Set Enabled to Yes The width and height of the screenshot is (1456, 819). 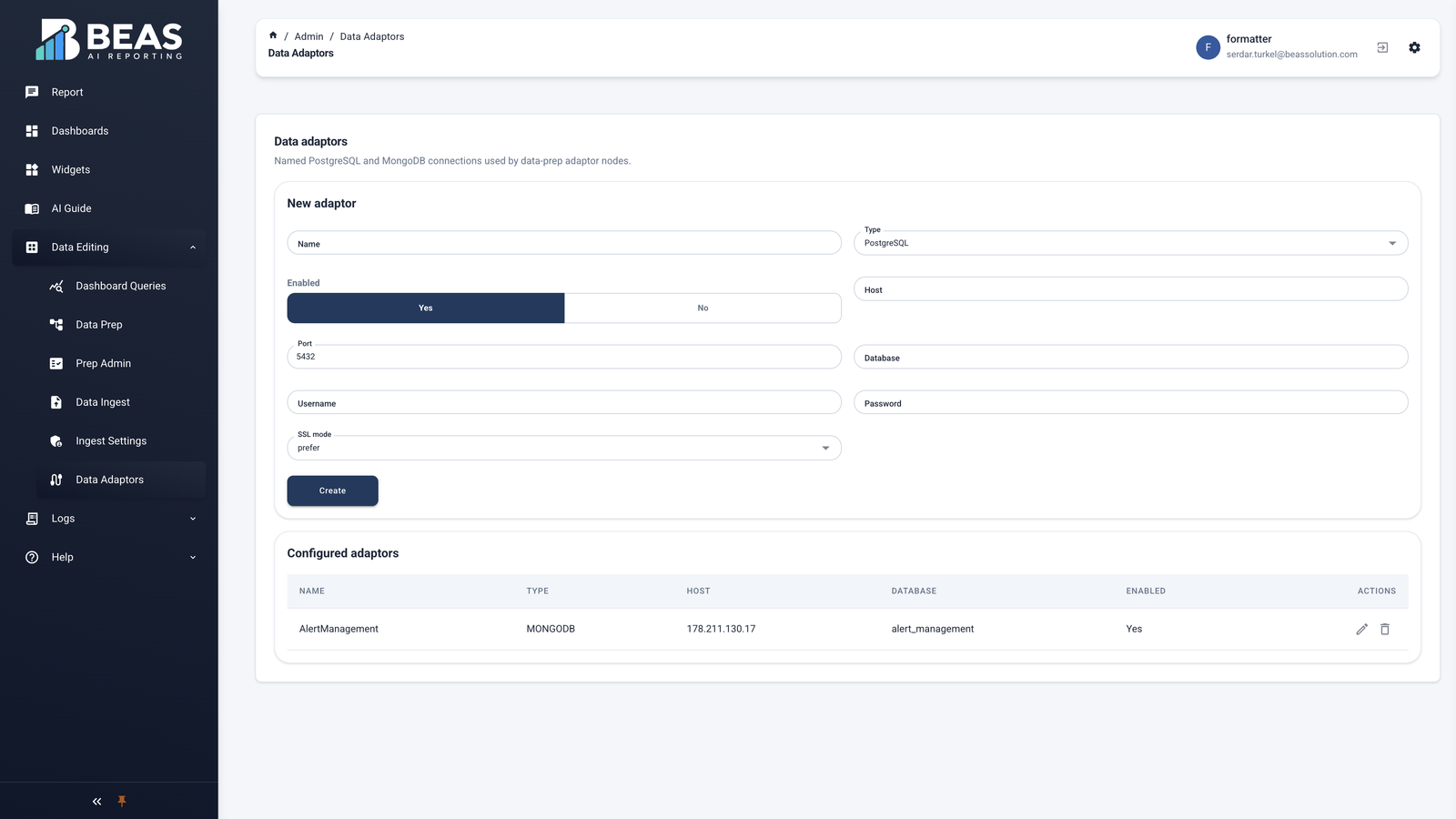[426, 308]
